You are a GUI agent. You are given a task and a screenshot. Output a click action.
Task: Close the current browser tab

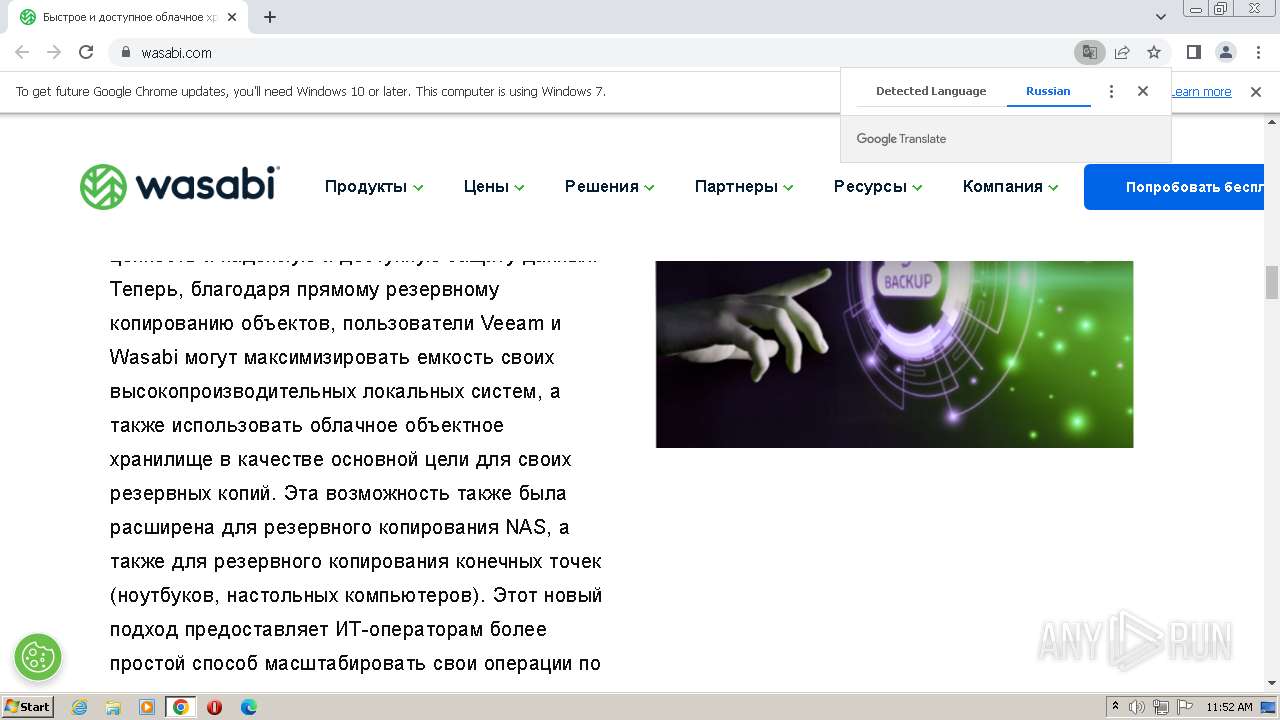coord(232,17)
